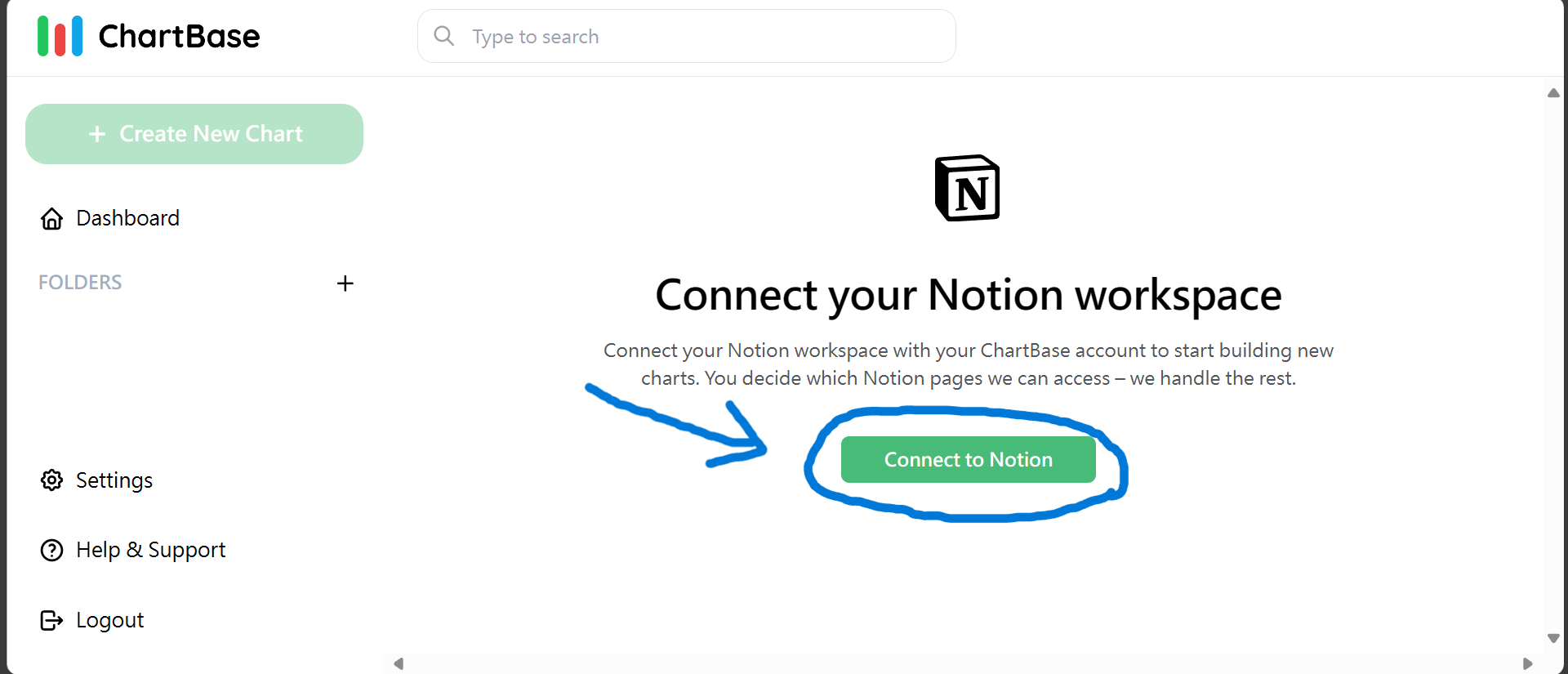The image size is (1568, 674).
Task: Click the plus icon next to FOLDERS
Action: (x=345, y=283)
